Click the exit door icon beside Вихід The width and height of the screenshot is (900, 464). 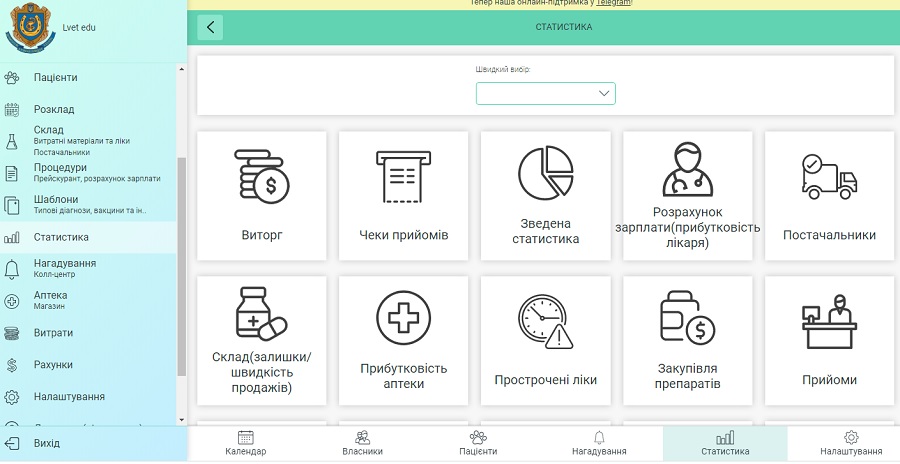pos(11,443)
